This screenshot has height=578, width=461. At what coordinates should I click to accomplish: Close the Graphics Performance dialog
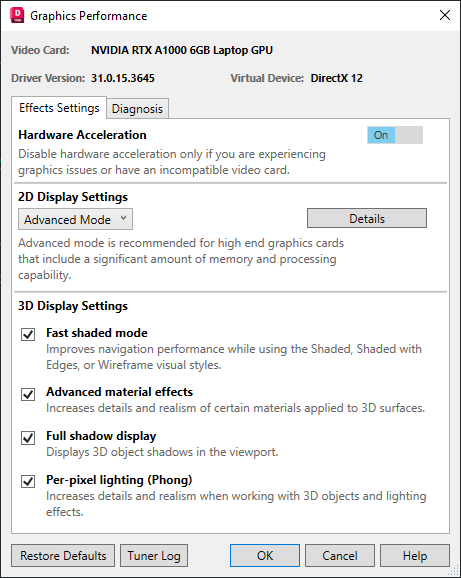pyautogui.click(x=445, y=15)
